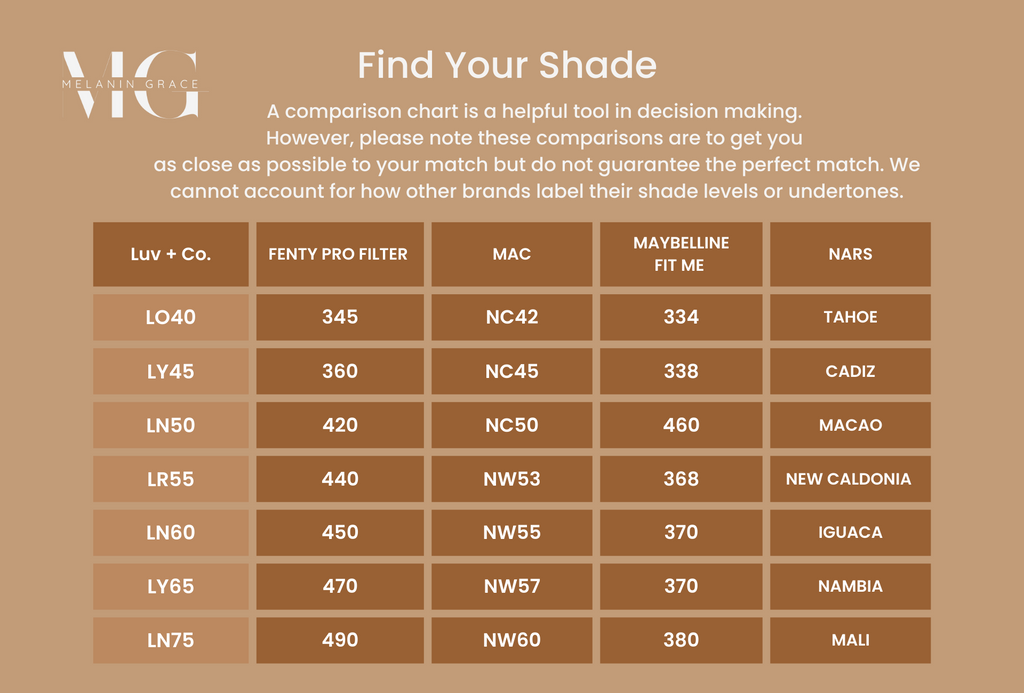This screenshot has width=1024, height=693.
Task: Pick the LN50 shade cell
Action: [171, 425]
